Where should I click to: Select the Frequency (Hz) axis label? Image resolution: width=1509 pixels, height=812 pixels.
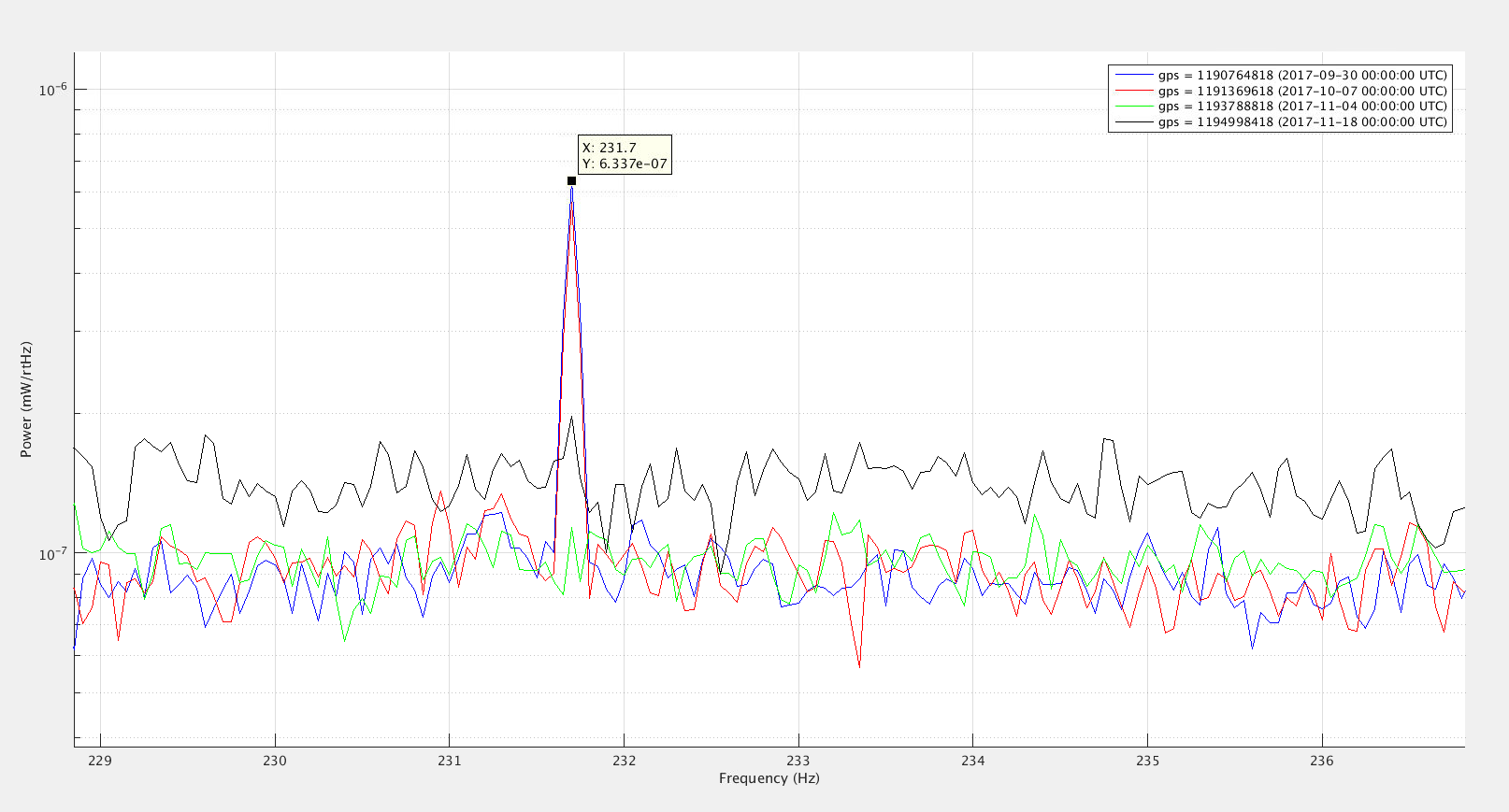[x=769, y=778]
